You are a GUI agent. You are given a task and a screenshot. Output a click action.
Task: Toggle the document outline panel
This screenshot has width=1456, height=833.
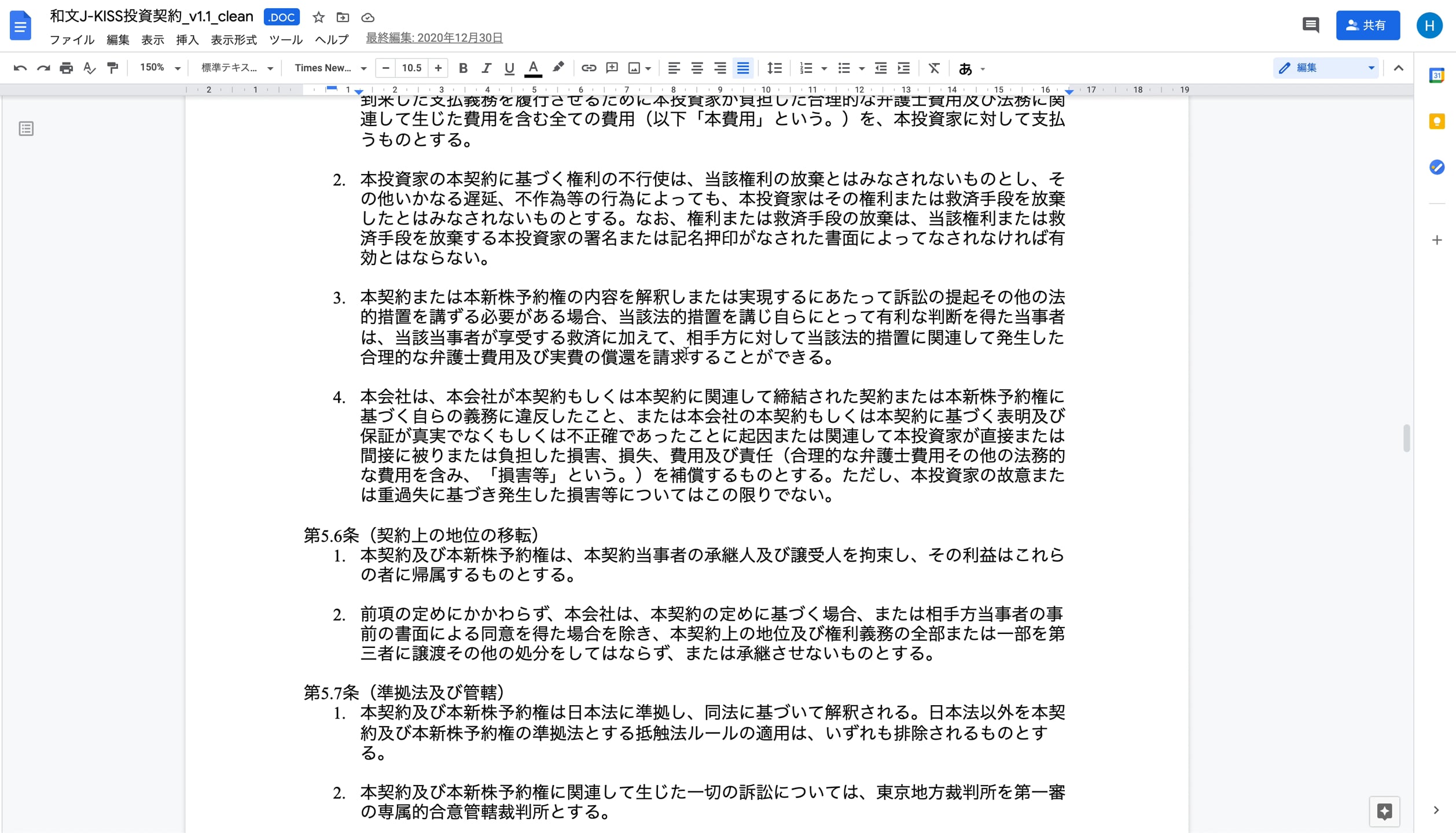pyautogui.click(x=25, y=128)
